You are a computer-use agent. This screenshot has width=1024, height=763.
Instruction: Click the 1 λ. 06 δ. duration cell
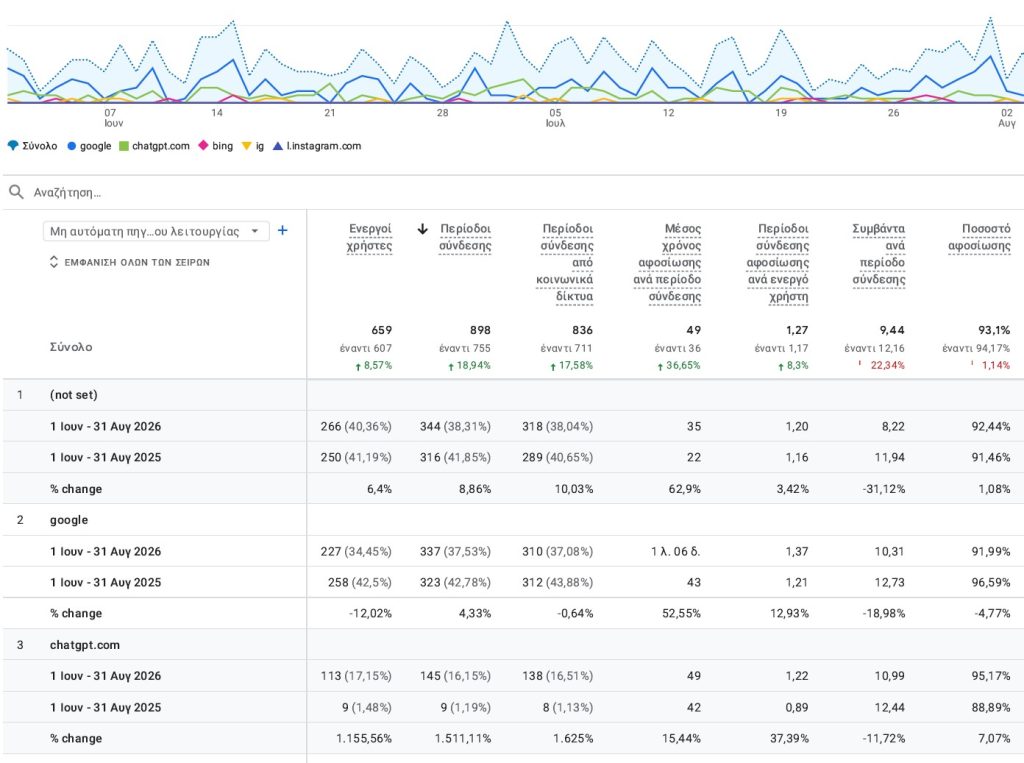[x=675, y=551]
